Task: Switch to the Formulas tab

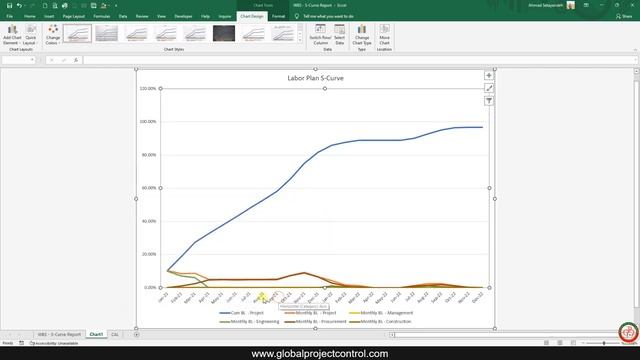Action: [102, 16]
